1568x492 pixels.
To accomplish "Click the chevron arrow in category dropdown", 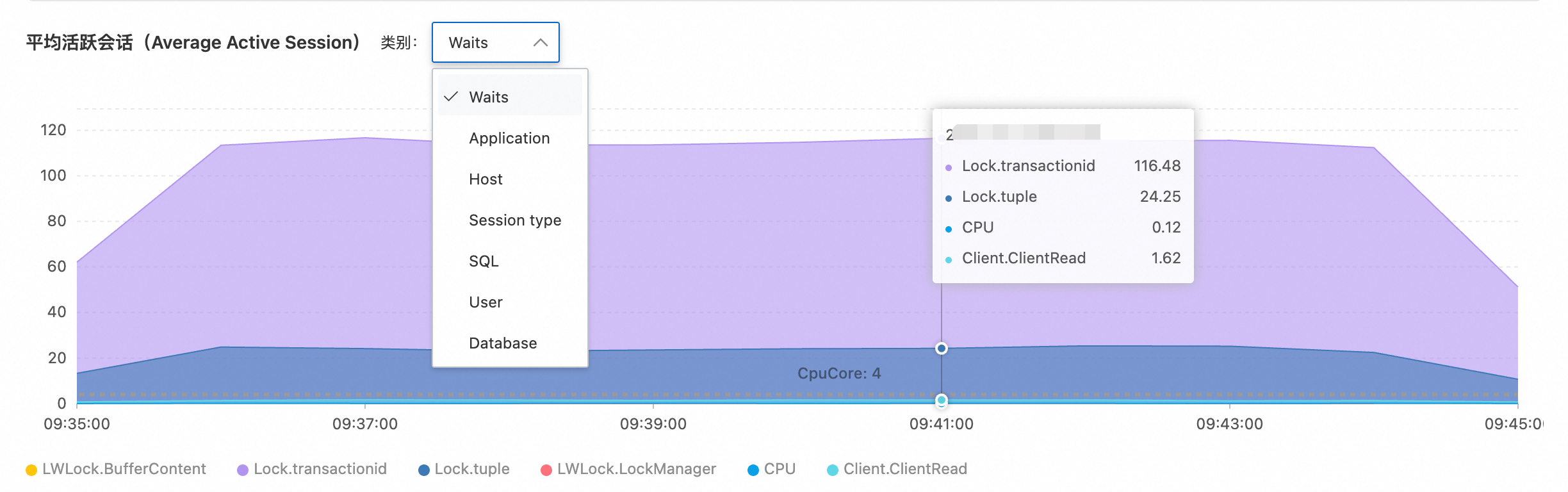I will pos(540,43).
